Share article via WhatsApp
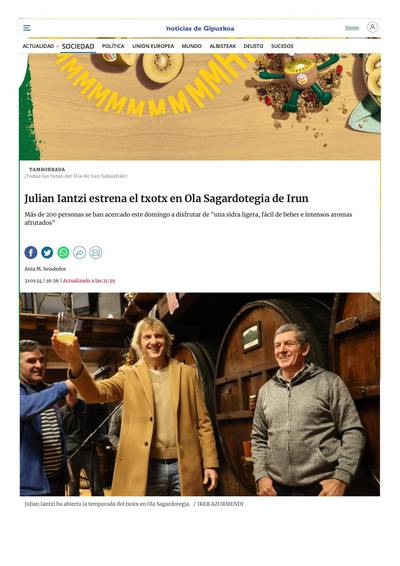The image size is (400, 566). (x=63, y=252)
